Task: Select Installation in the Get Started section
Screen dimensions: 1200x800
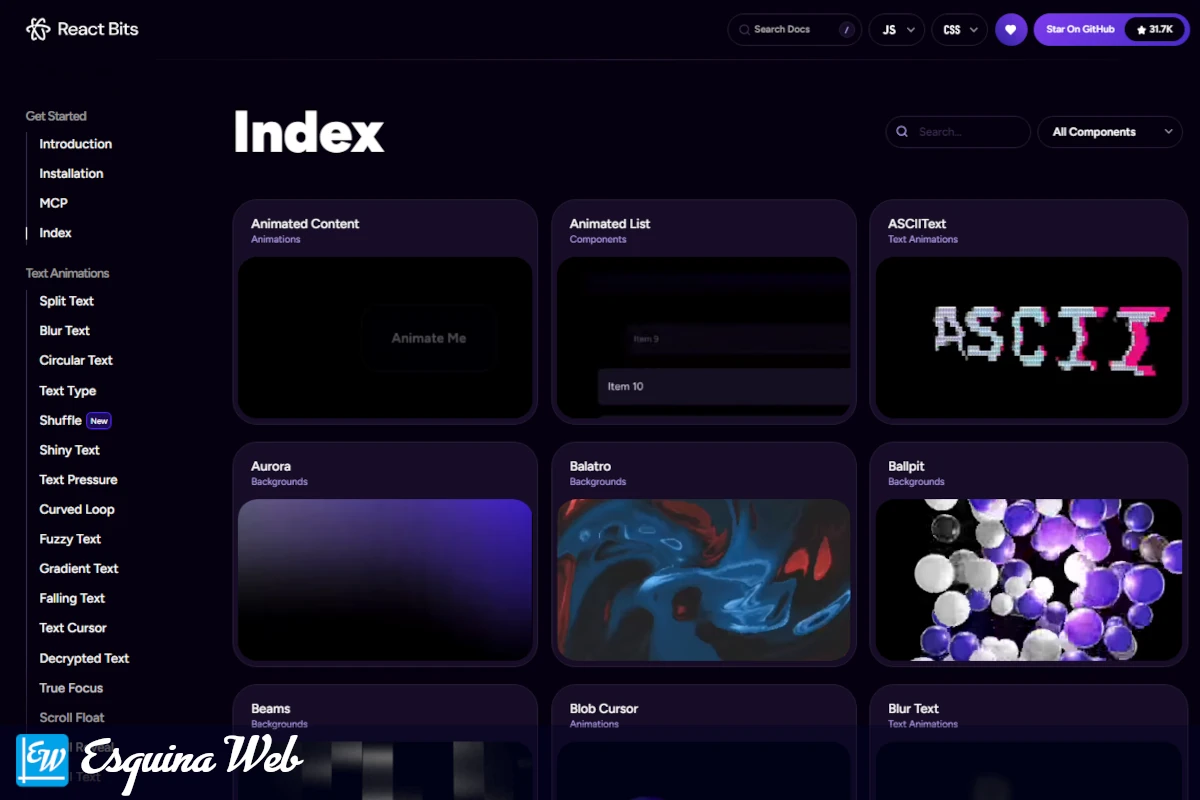Action: point(71,173)
